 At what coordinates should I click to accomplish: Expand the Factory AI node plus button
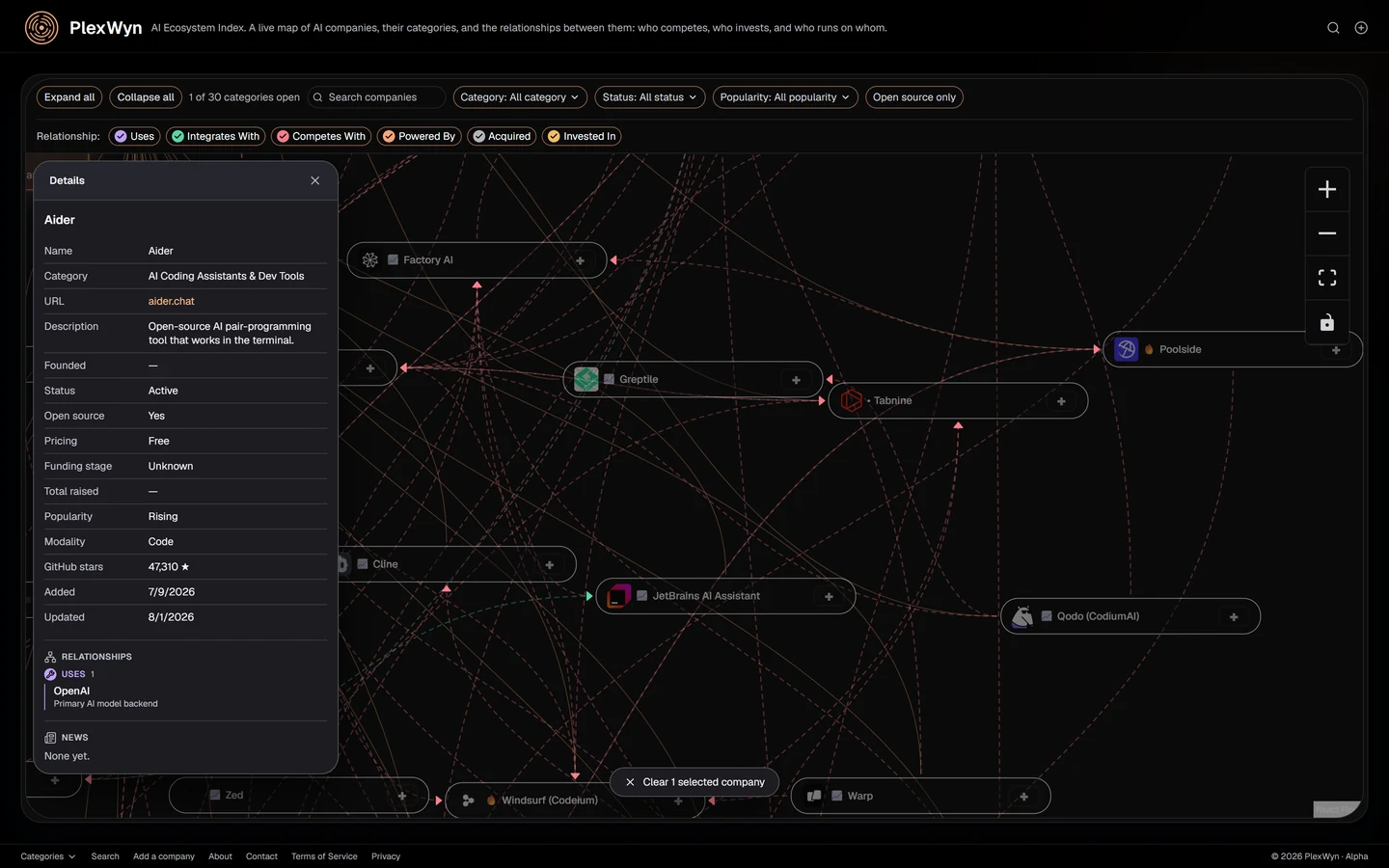[580, 260]
